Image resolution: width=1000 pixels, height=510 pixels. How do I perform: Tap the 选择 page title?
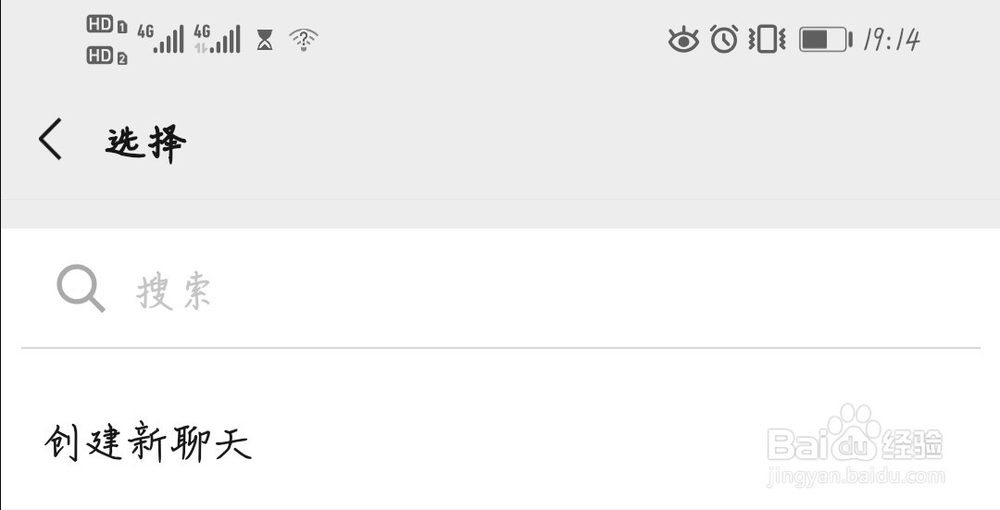pyautogui.click(x=146, y=142)
